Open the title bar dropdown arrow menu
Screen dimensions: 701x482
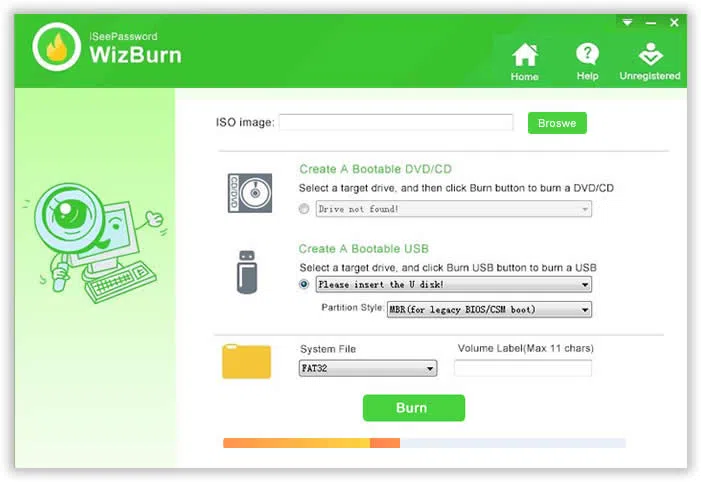tap(627, 21)
